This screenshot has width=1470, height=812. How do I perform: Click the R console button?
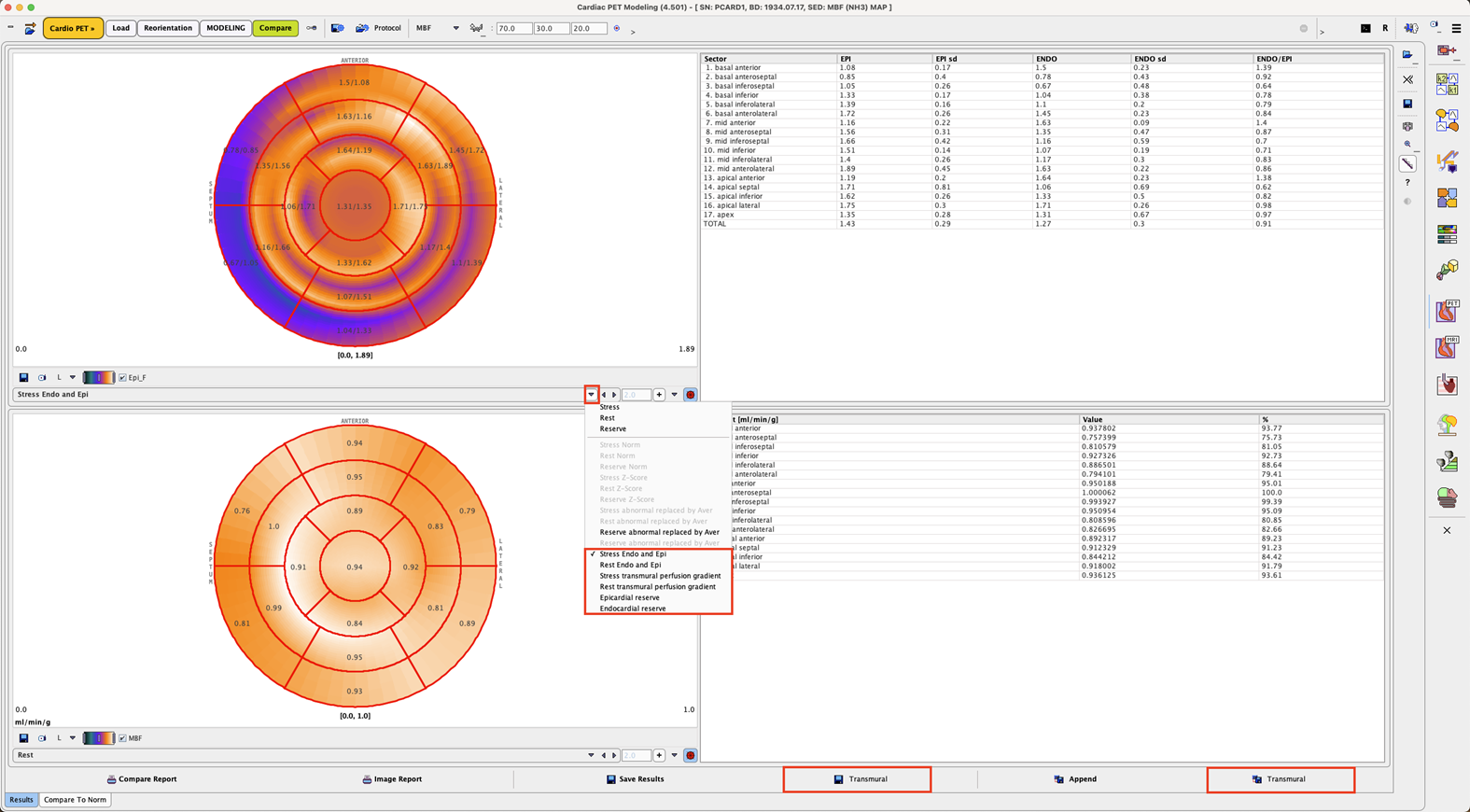click(1385, 28)
